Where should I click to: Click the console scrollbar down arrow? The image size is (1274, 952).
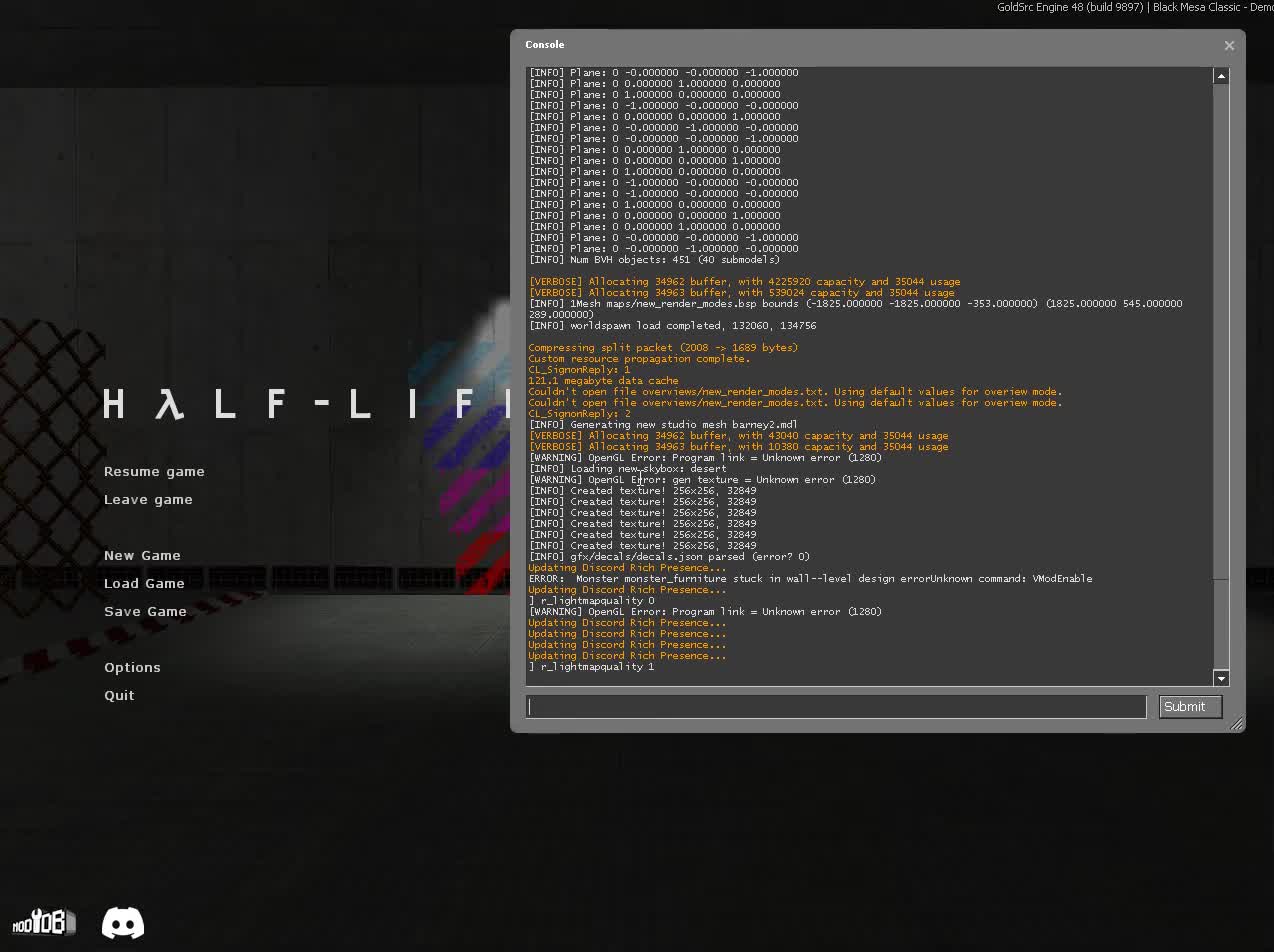(x=1221, y=678)
